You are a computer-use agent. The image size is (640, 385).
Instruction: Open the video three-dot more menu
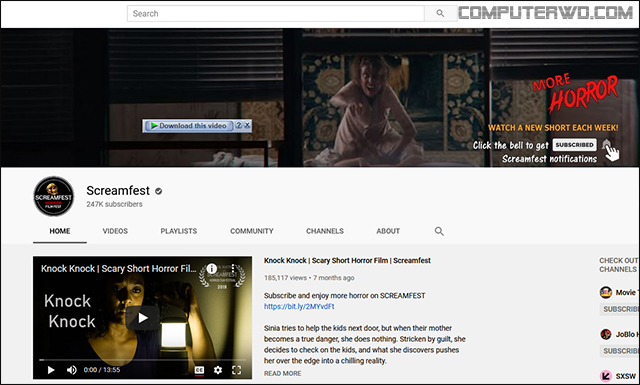[233, 268]
